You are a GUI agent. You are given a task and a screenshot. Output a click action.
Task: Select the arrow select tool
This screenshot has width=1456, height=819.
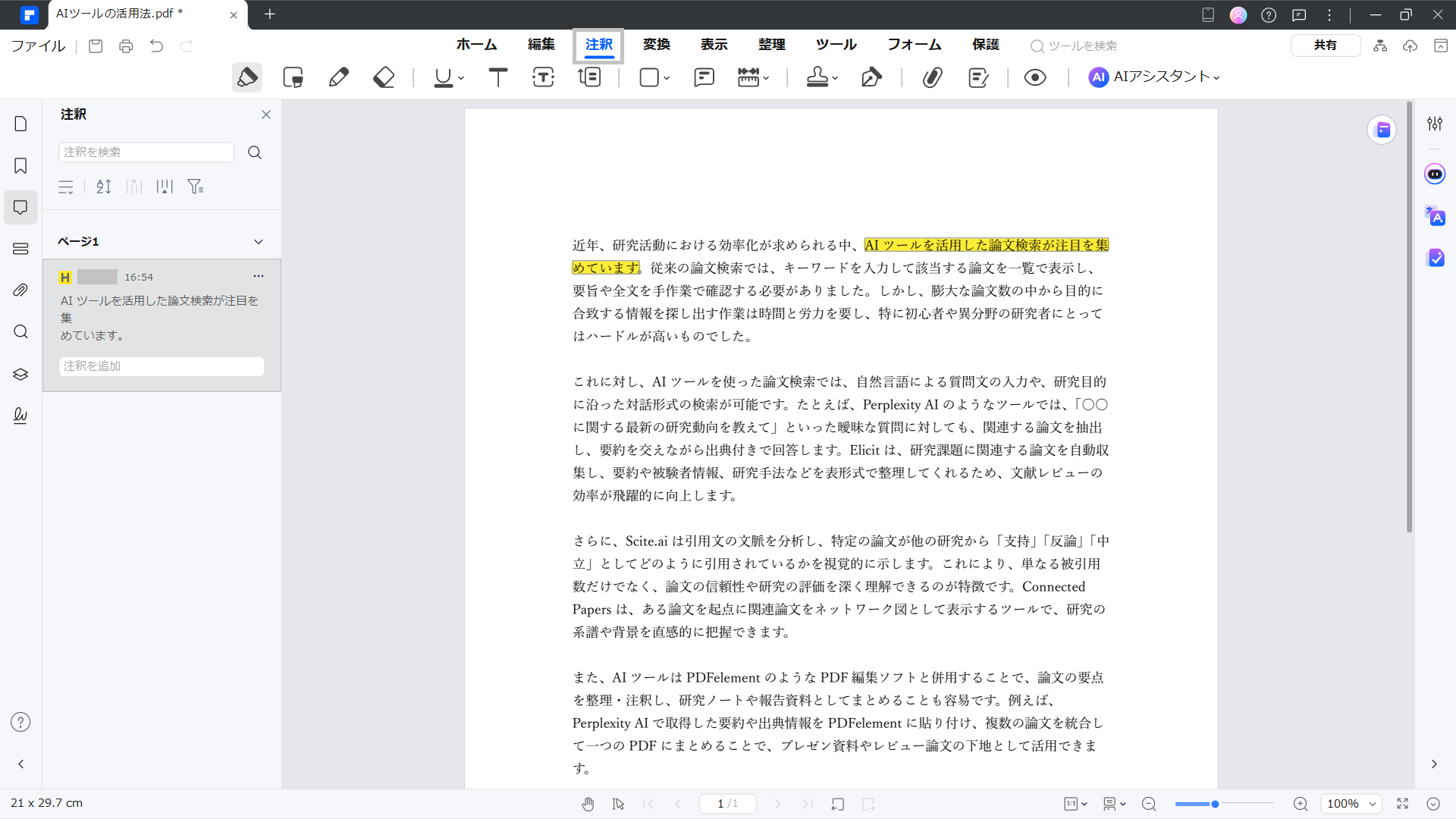coord(618,804)
